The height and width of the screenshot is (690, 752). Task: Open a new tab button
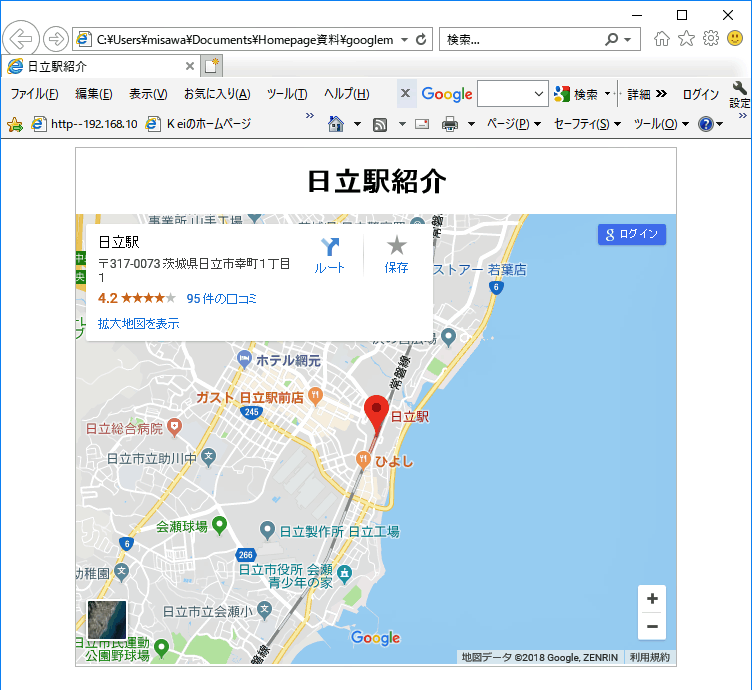[x=212, y=66]
